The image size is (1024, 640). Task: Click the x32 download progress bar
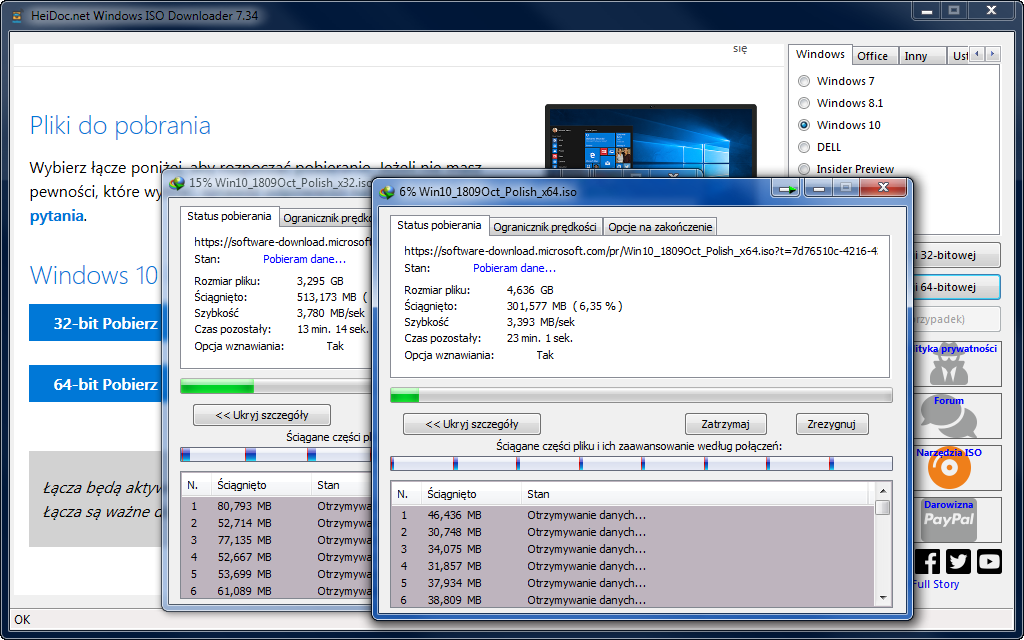click(x=276, y=387)
